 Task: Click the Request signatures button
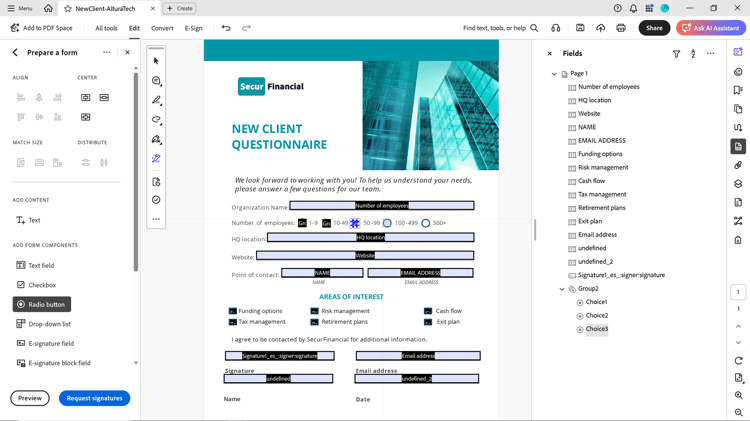coord(94,398)
